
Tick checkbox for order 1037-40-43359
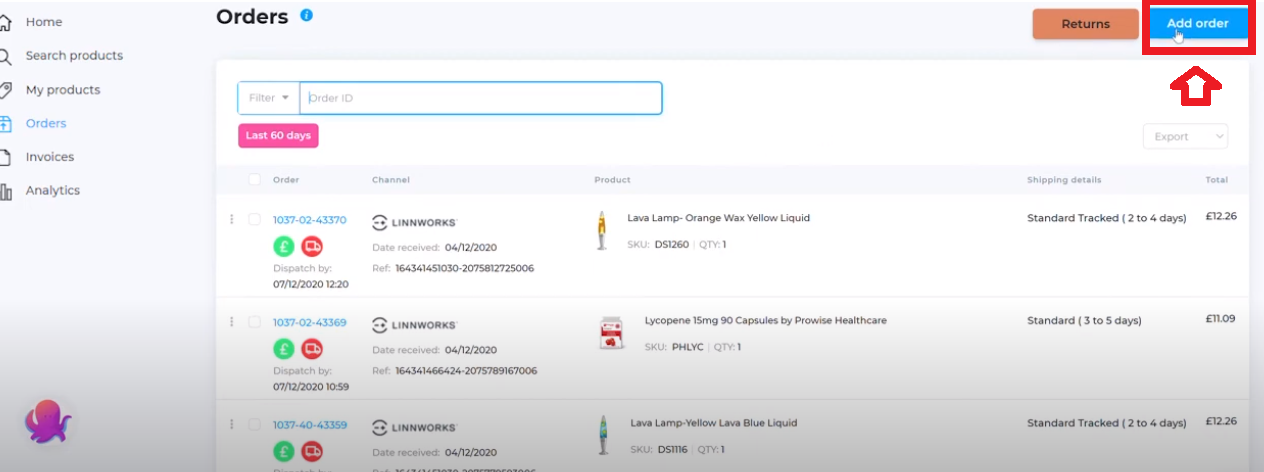click(x=254, y=425)
